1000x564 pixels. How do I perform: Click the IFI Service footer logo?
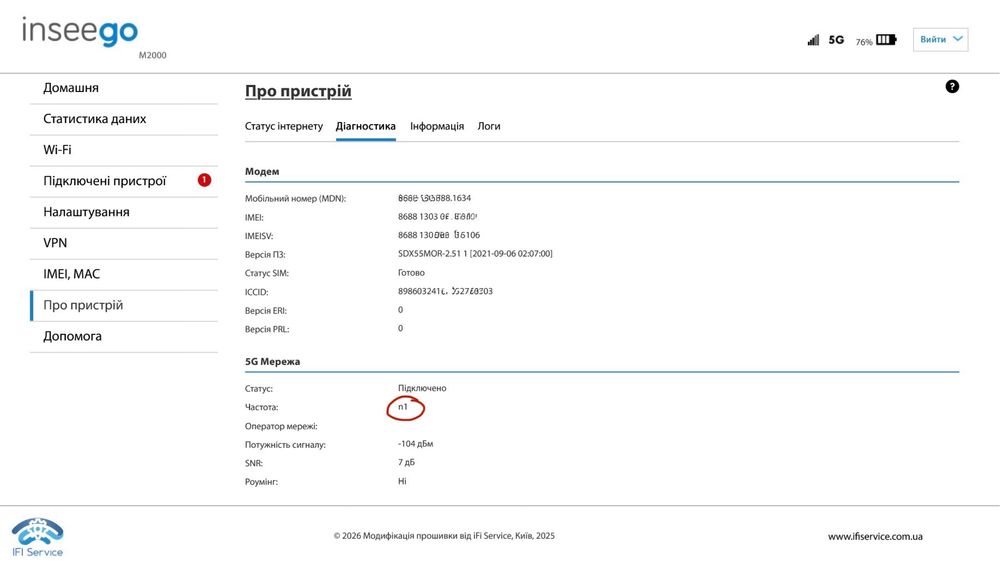click(x=38, y=538)
